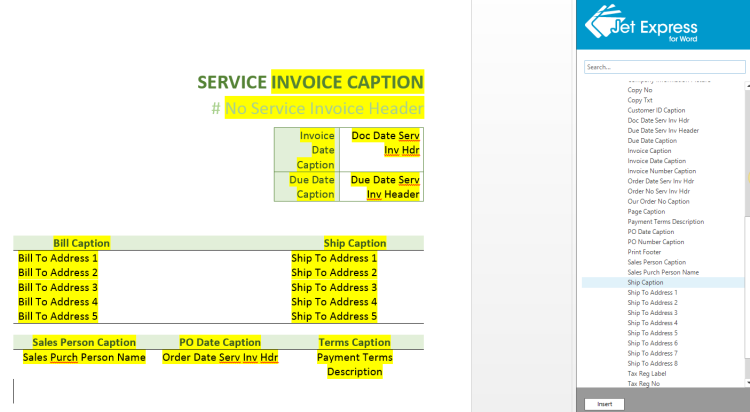Select Tax Reg No field

(x=643, y=384)
